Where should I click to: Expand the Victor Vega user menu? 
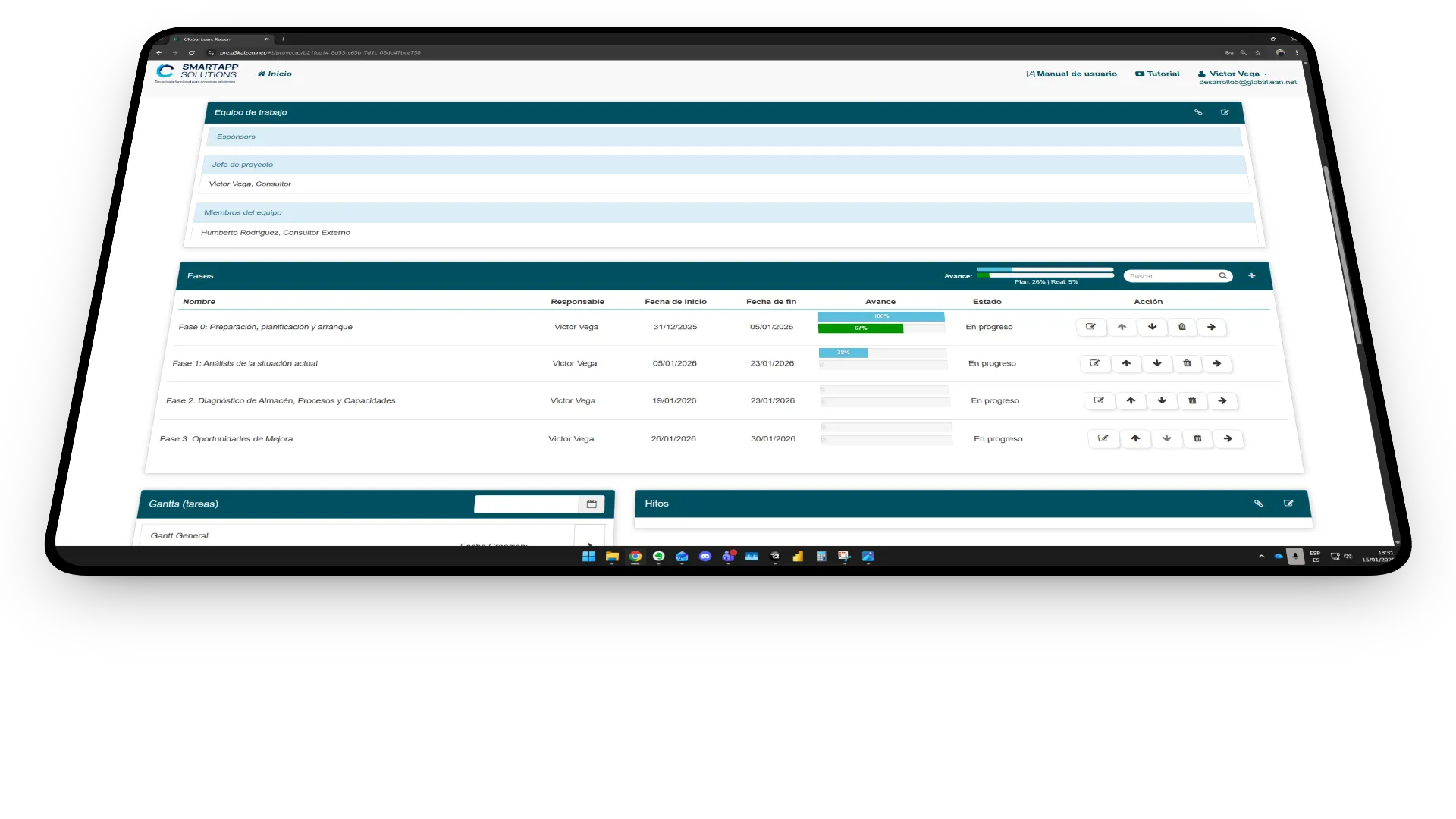[x=1234, y=74]
